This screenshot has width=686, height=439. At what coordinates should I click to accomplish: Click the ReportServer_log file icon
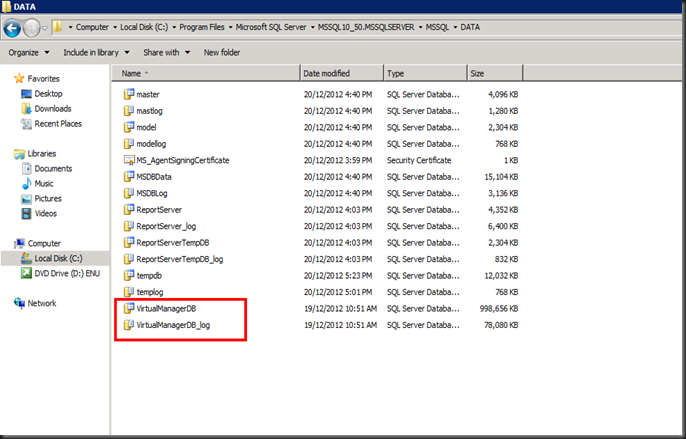pyautogui.click(x=129, y=226)
